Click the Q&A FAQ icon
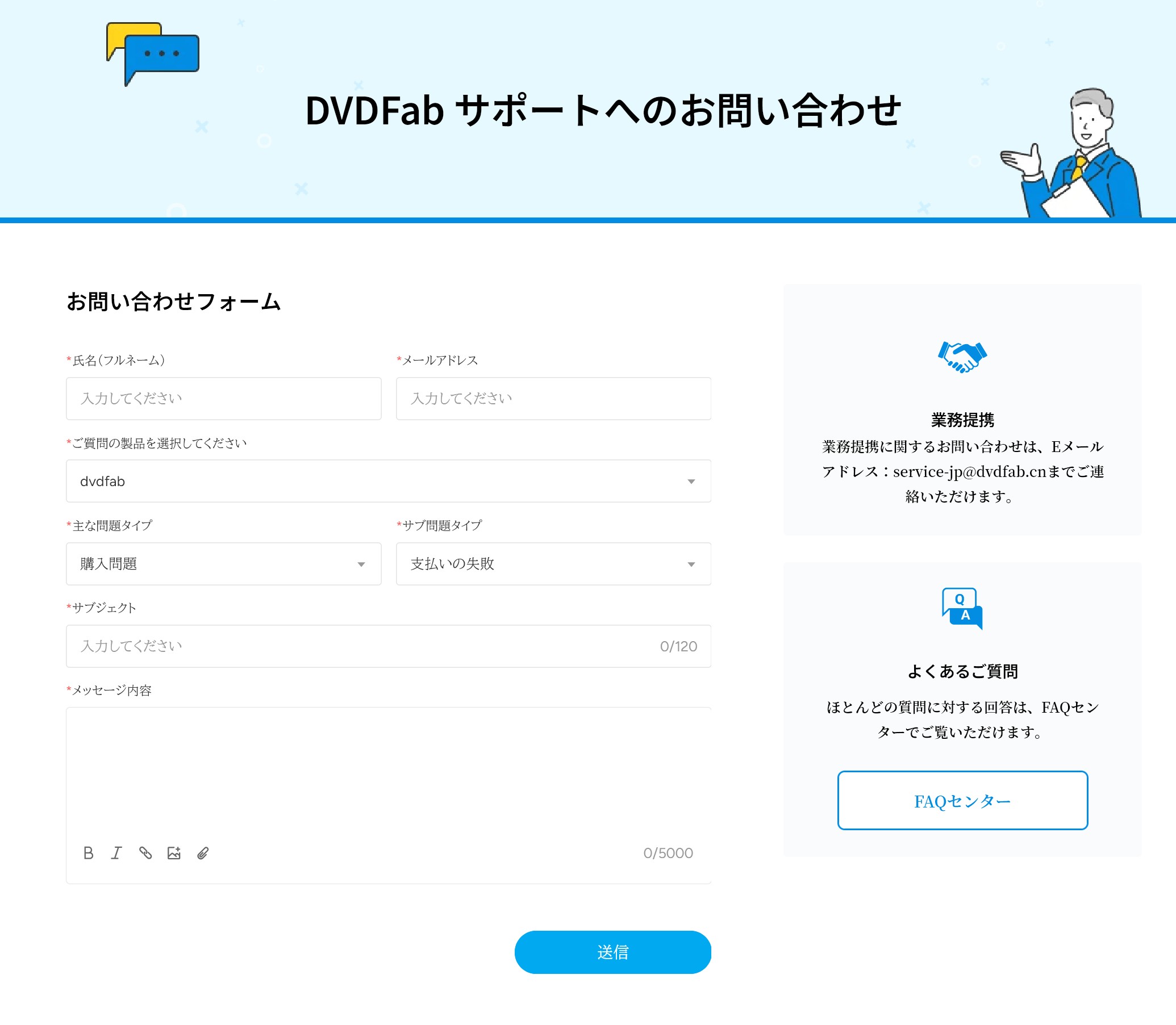The height and width of the screenshot is (1025, 1176). pyautogui.click(x=962, y=609)
